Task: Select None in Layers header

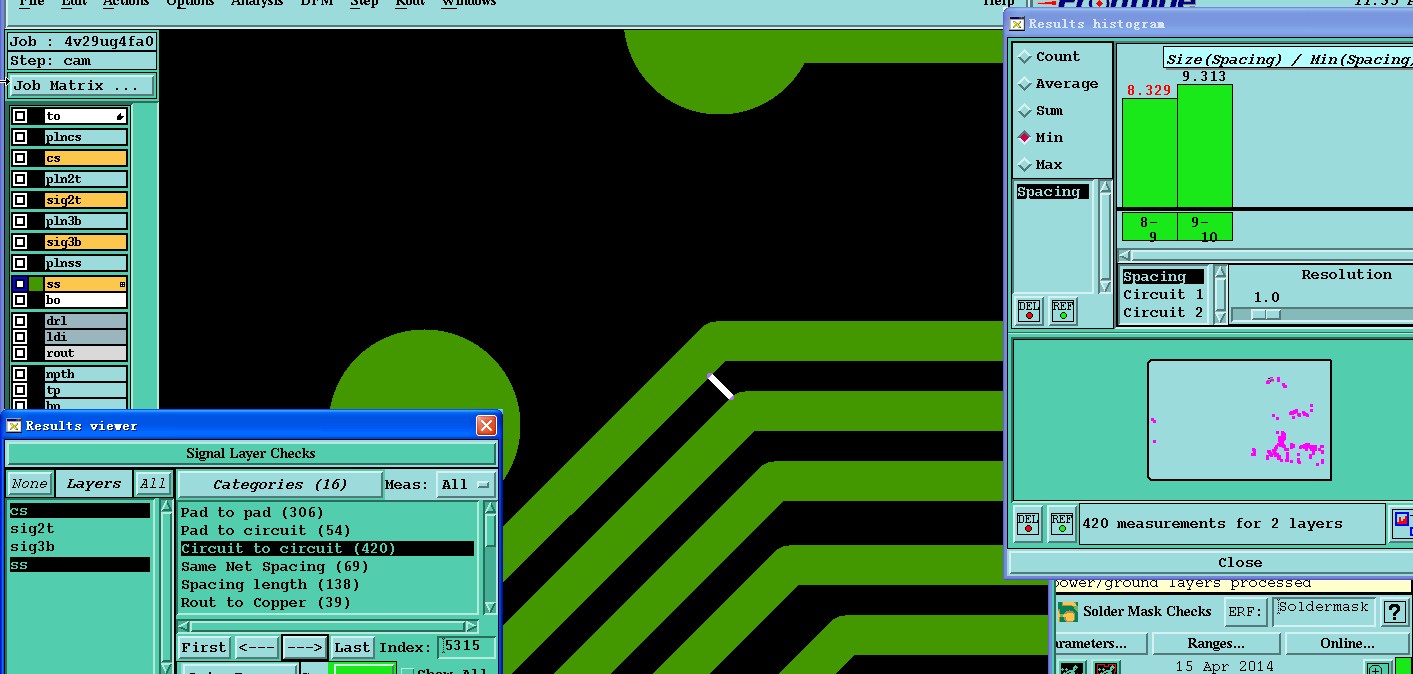Action: pyautogui.click(x=30, y=484)
